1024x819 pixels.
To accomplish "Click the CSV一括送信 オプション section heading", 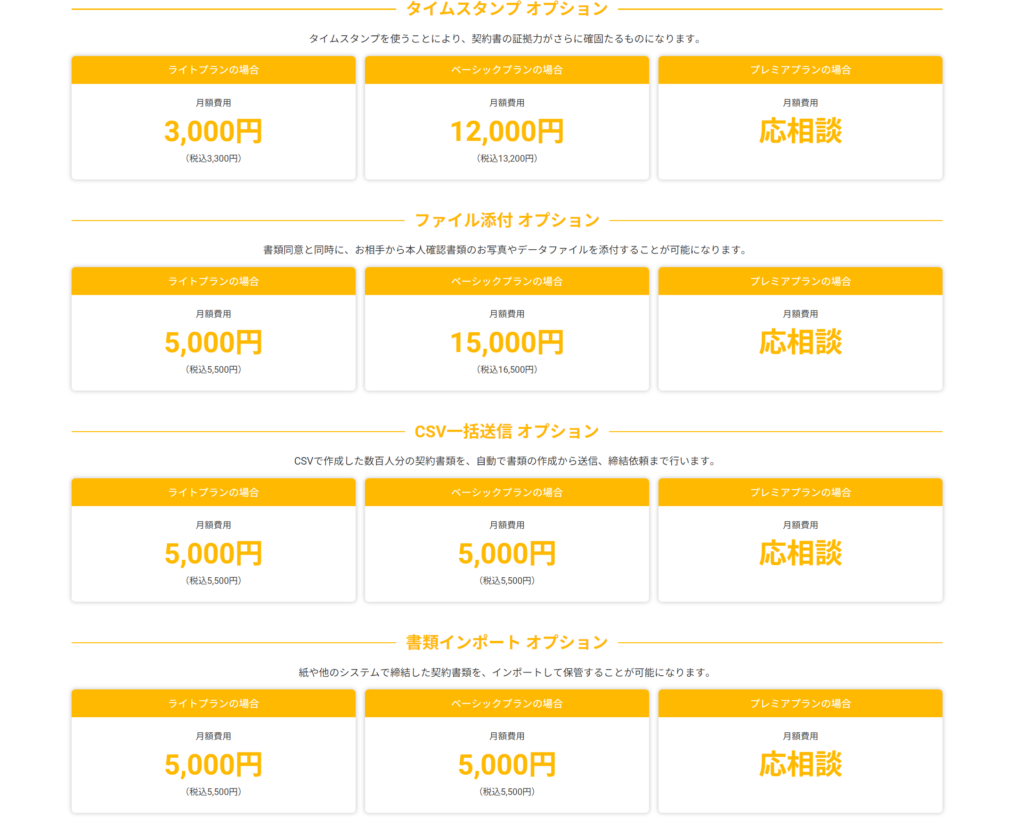I will pos(507,431).
